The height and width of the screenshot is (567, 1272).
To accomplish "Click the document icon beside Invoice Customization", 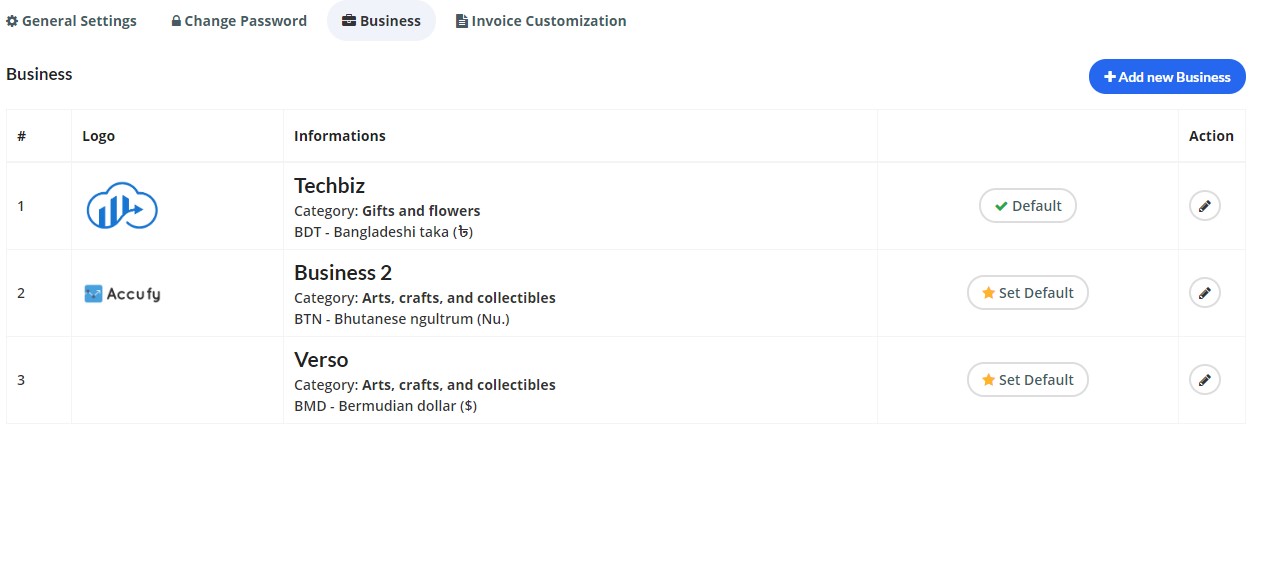I will point(462,21).
